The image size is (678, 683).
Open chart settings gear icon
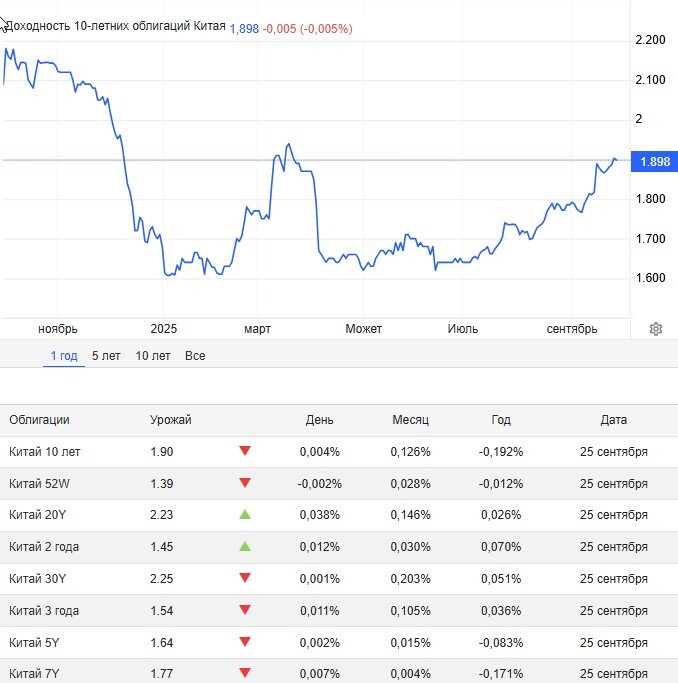[656, 329]
